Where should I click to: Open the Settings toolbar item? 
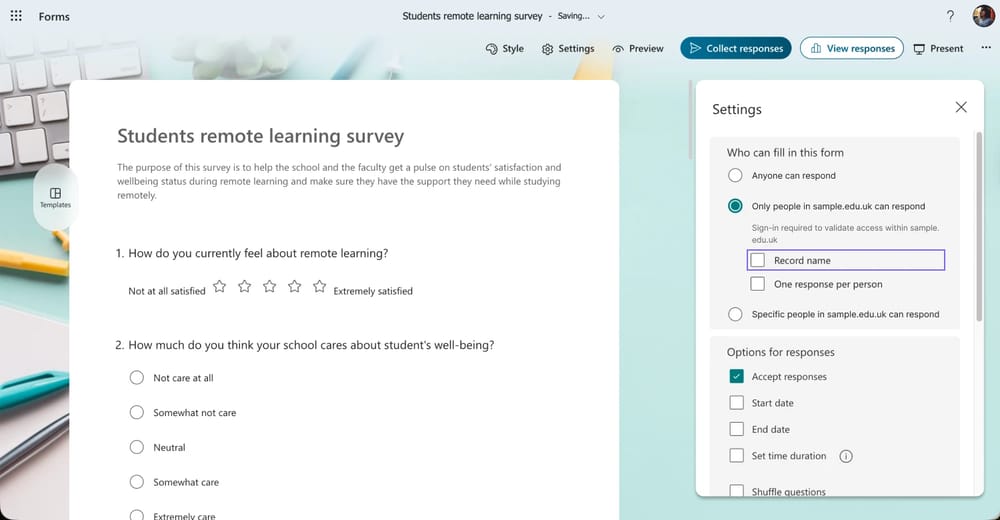point(568,48)
